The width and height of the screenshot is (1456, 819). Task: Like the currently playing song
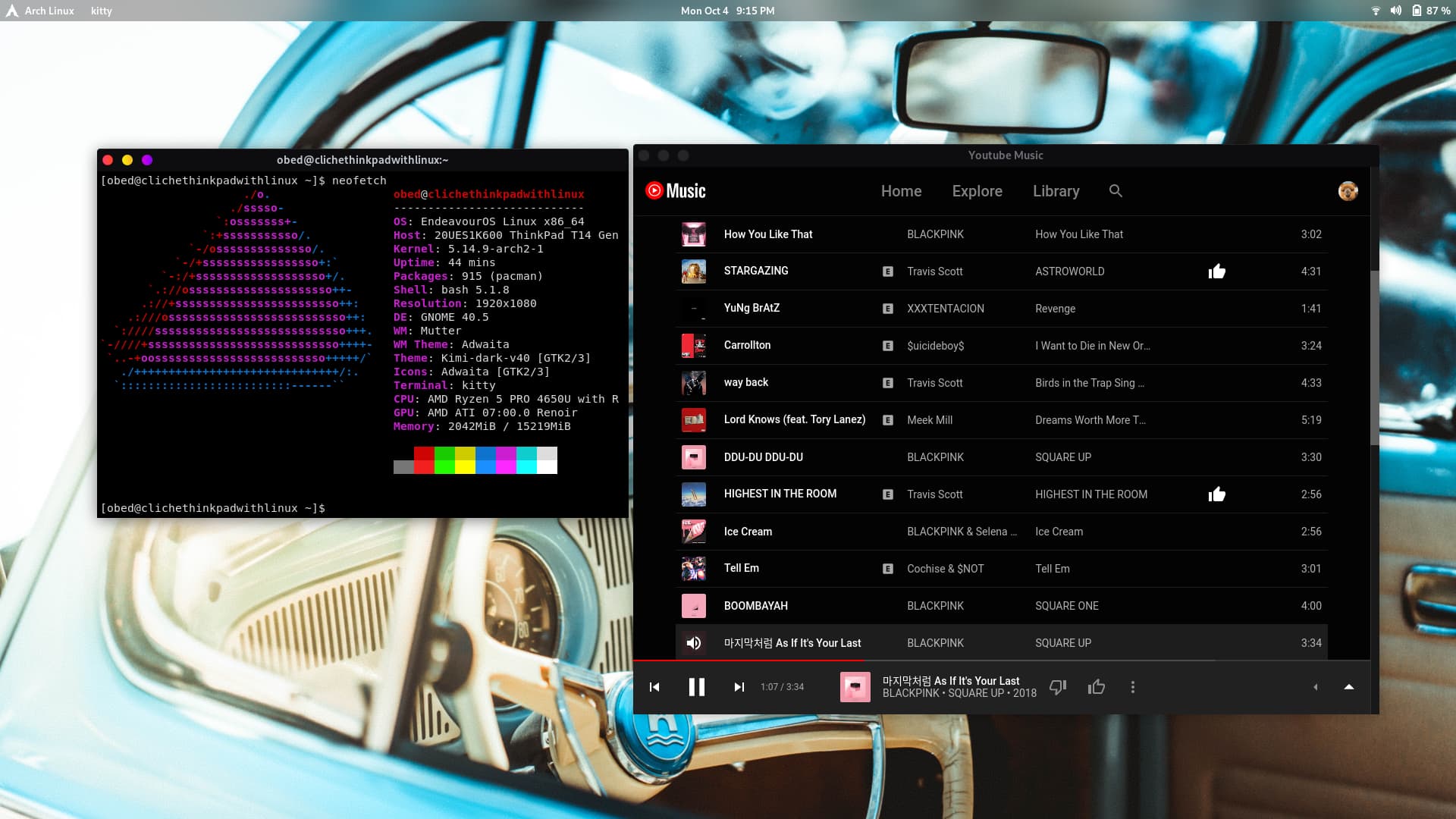coord(1096,687)
